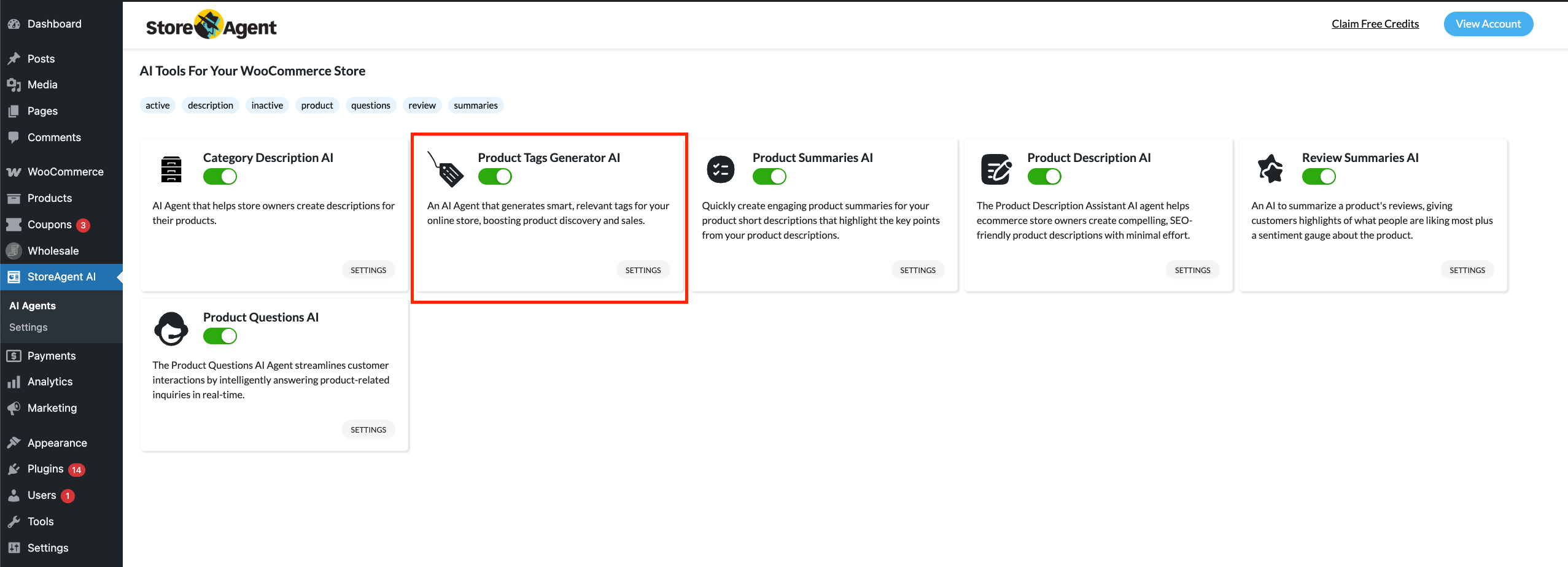This screenshot has height=567, width=1568.
Task: Open the Plugins menu label
Action: (45, 469)
